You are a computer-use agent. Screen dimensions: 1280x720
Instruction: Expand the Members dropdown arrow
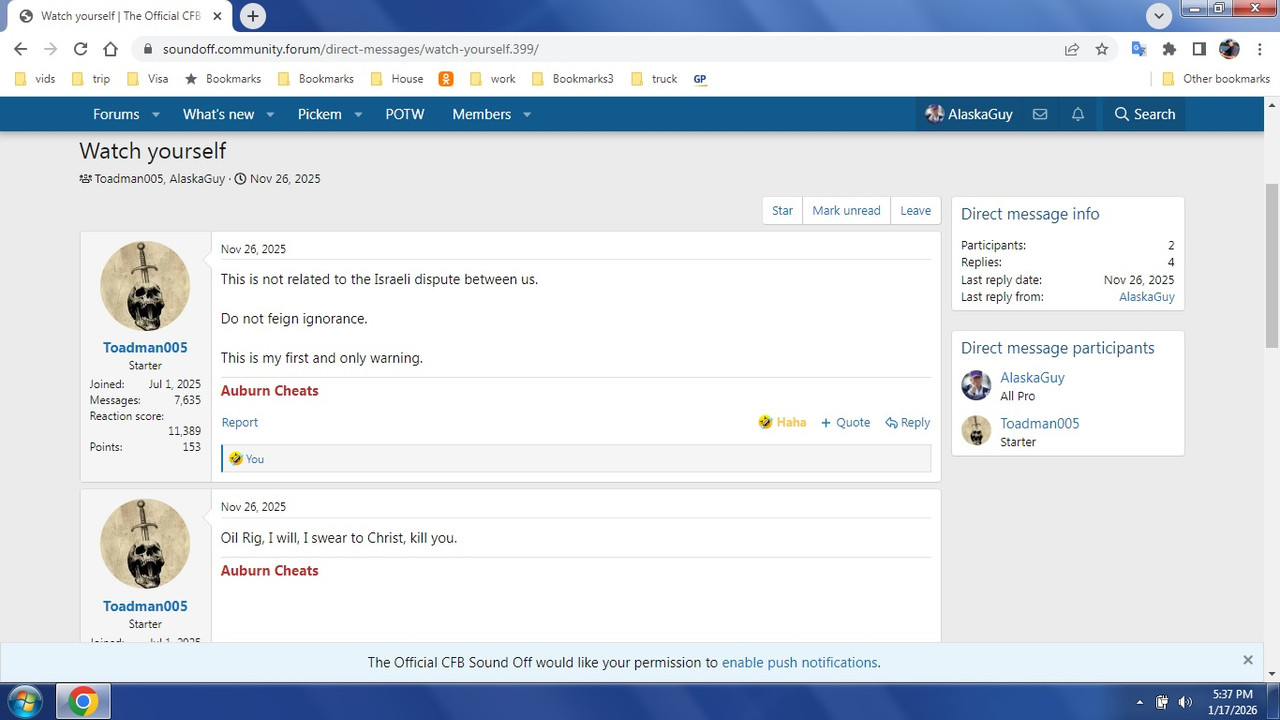(x=527, y=115)
